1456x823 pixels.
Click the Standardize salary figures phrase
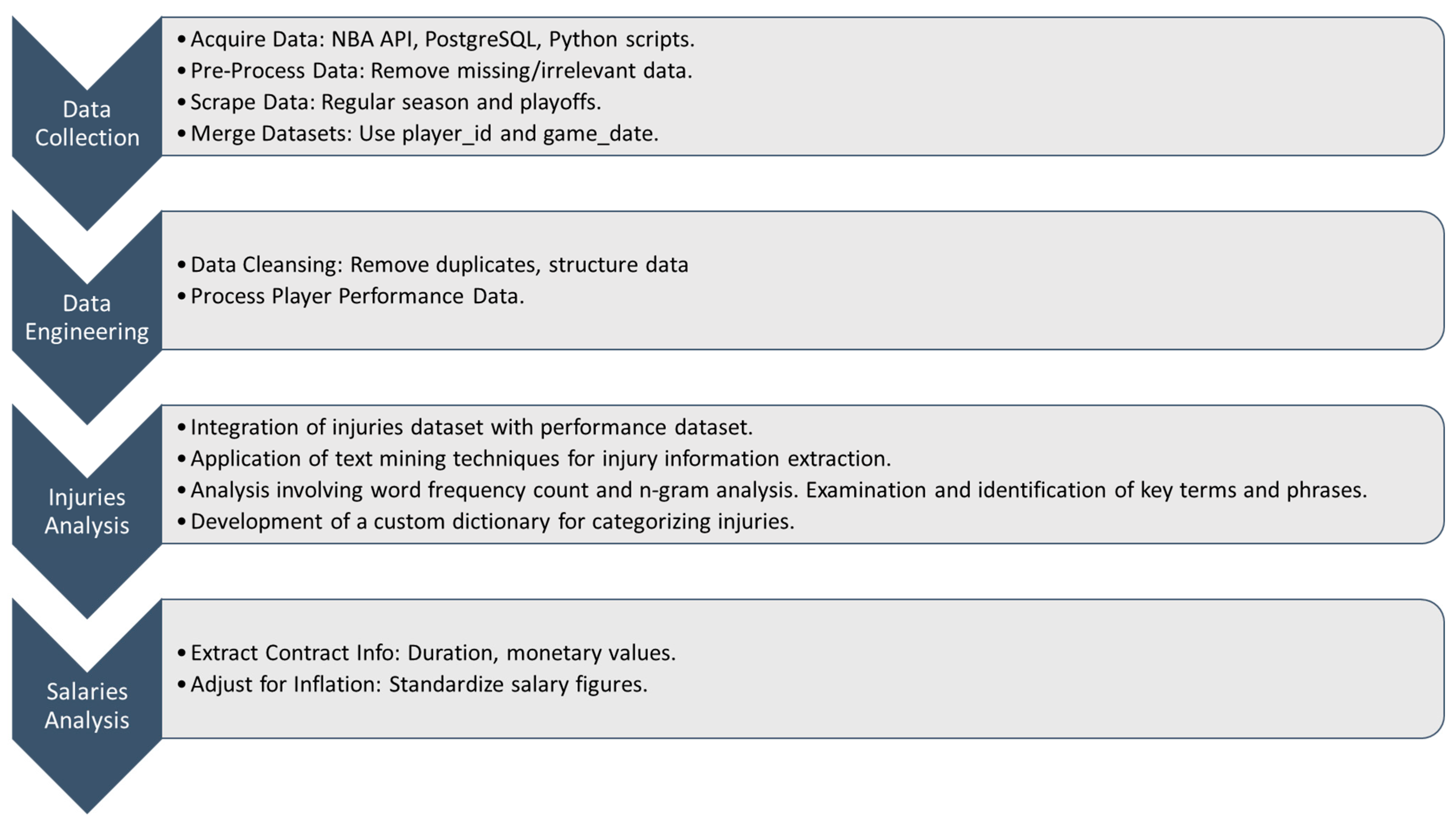click(x=518, y=685)
